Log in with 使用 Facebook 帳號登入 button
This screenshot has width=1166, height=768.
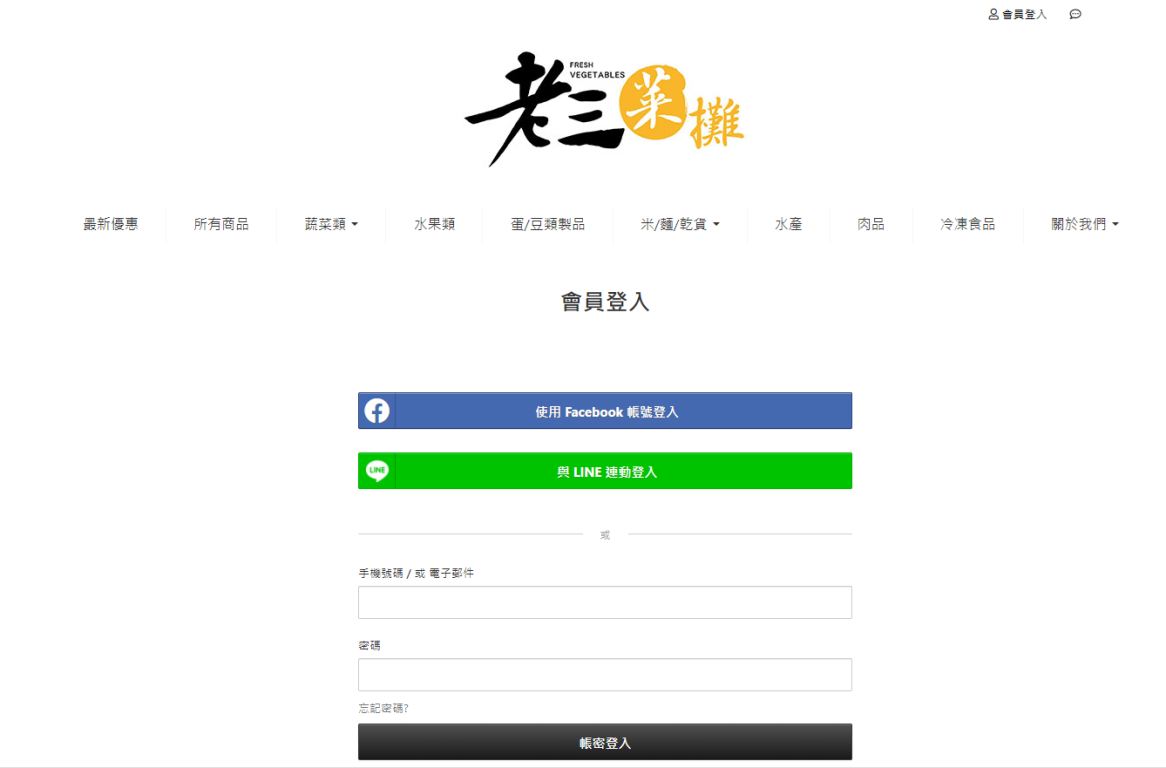(x=605, y=410)
